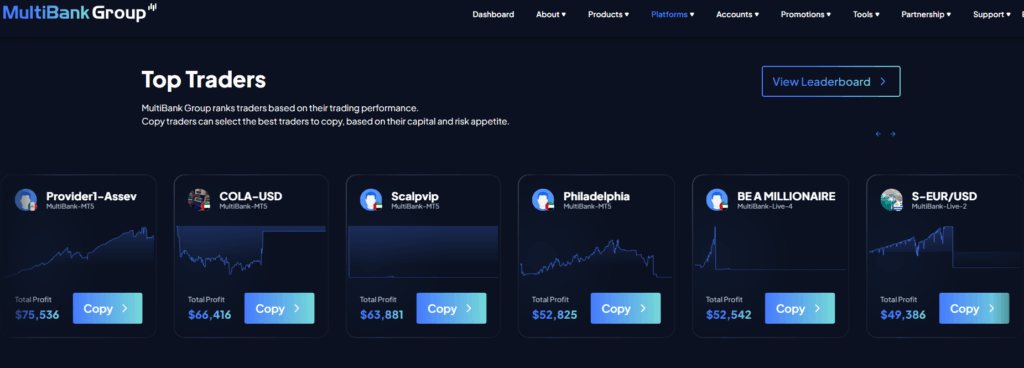1024x368 pixels.
Task: Open the Dashboard menu item
Action: [493, 14]
